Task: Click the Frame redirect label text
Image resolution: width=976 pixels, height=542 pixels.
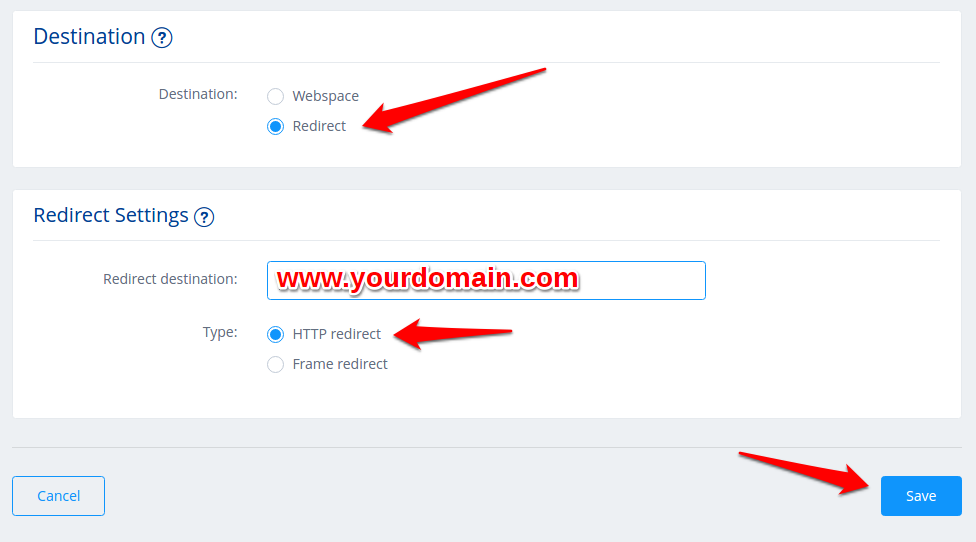Action: point(340,363)
